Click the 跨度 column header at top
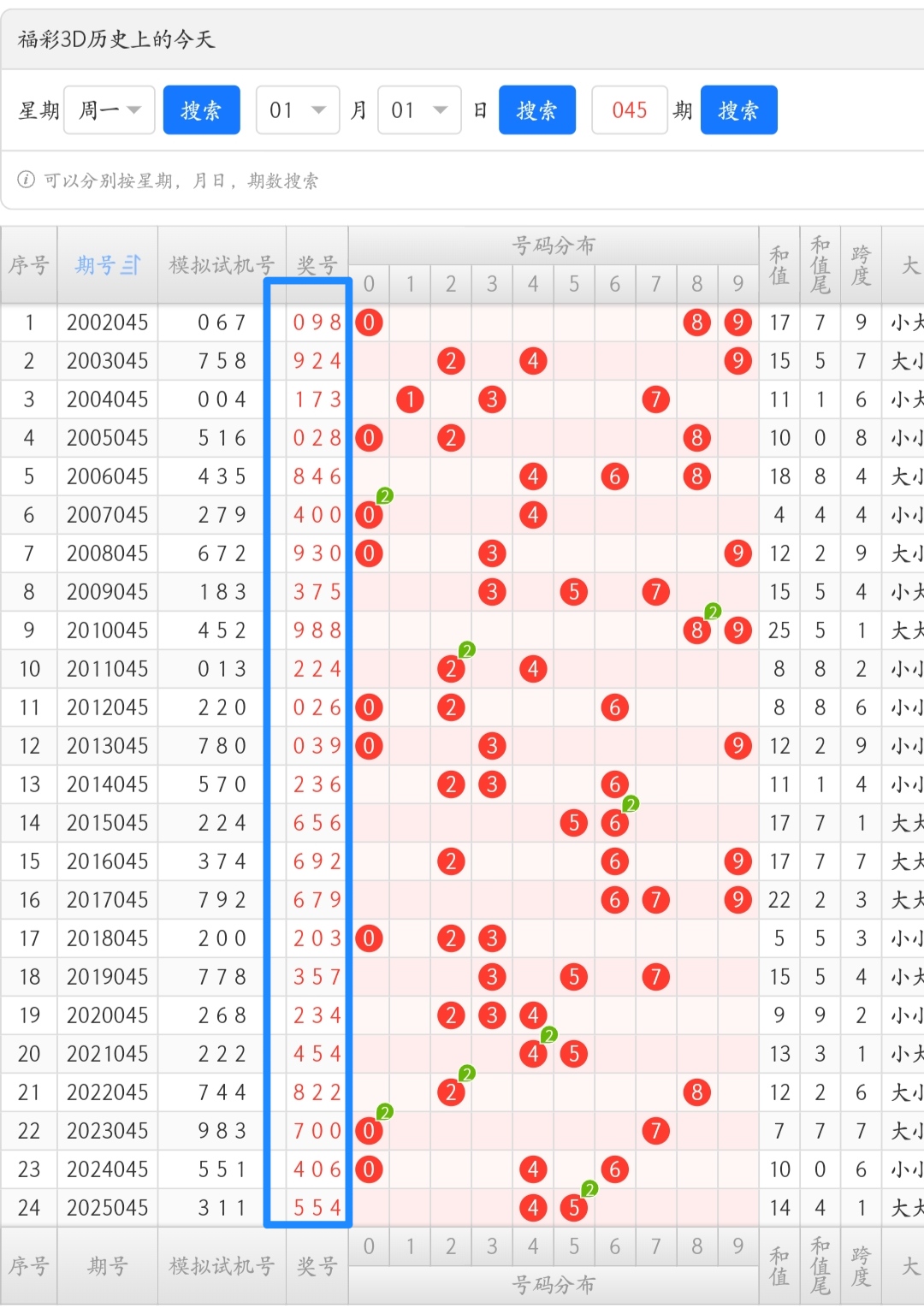Screen dimensions: 924x1314 [861, 265]
